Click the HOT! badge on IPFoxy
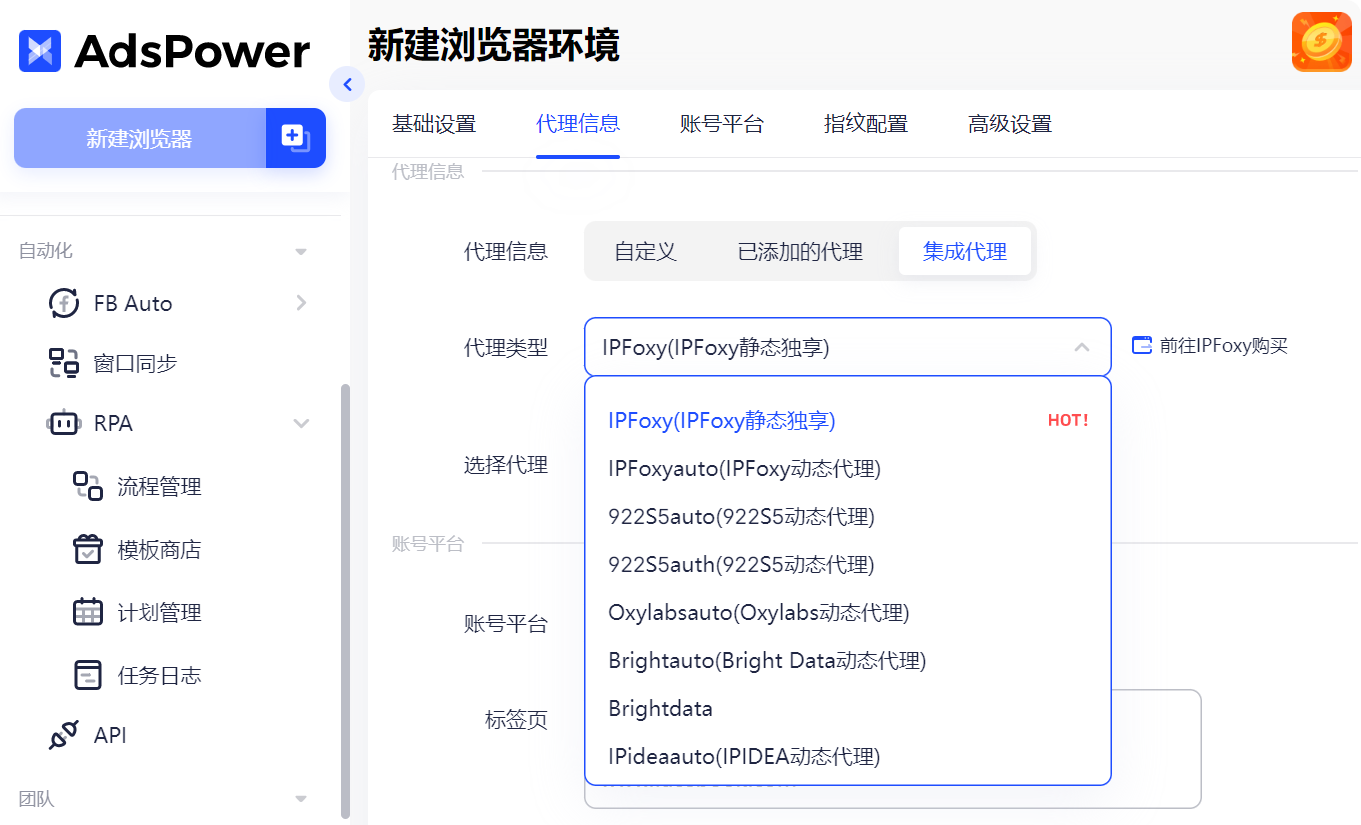This screenshot has height=825, width=1361. click(1068, 421)
